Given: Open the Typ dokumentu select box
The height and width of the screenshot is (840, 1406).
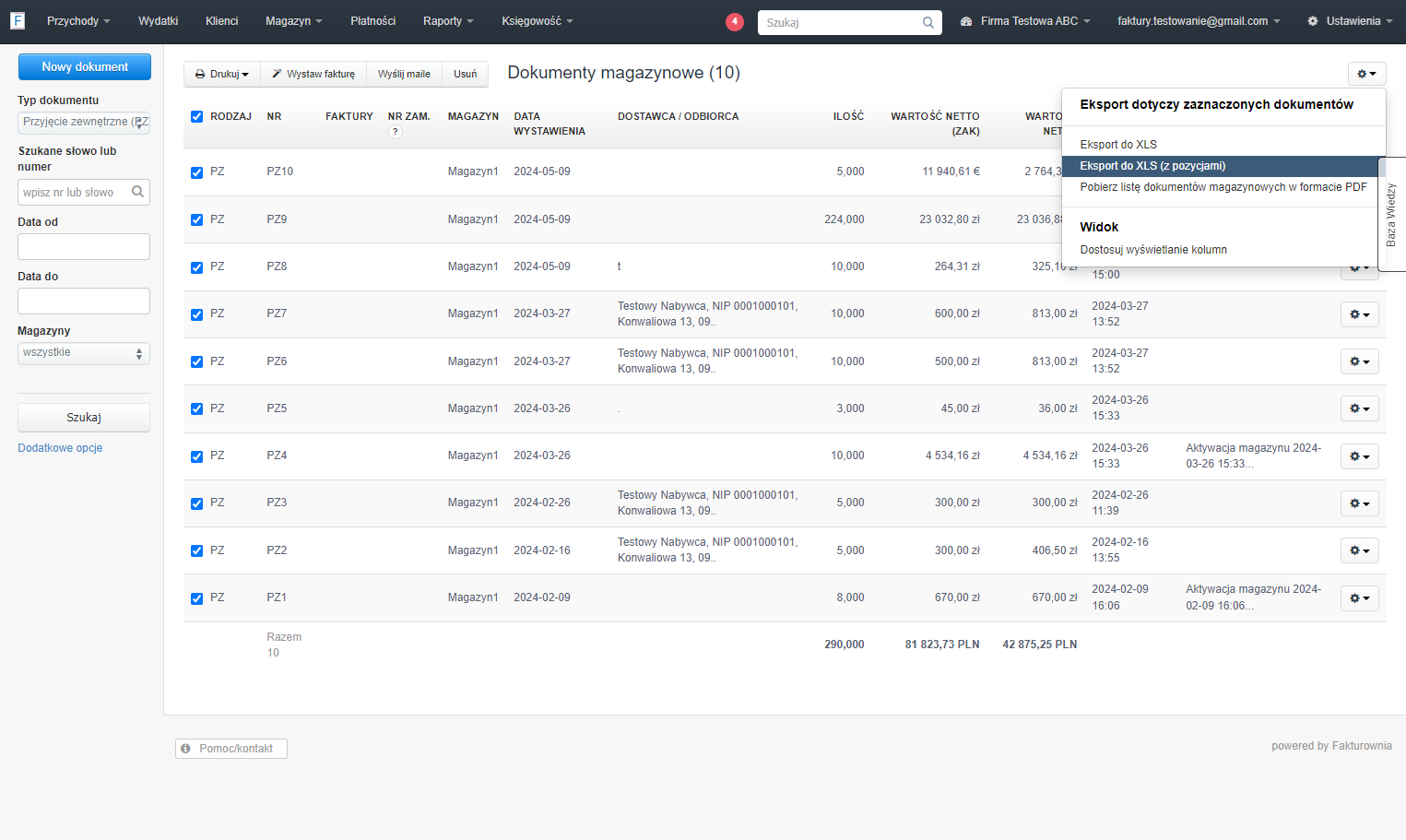Looking at the screenshot, I should pos(84,123).
